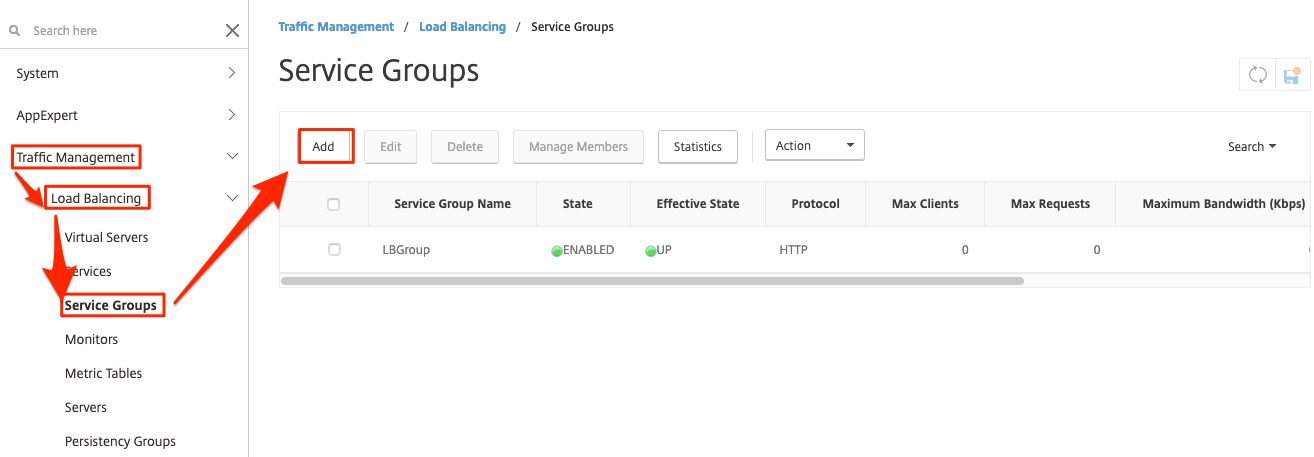The height and width of the screenshot is (457, 1314).
Task: Click the LBGroup service group name
Action: pyautogui.click(x=406, y=250)
